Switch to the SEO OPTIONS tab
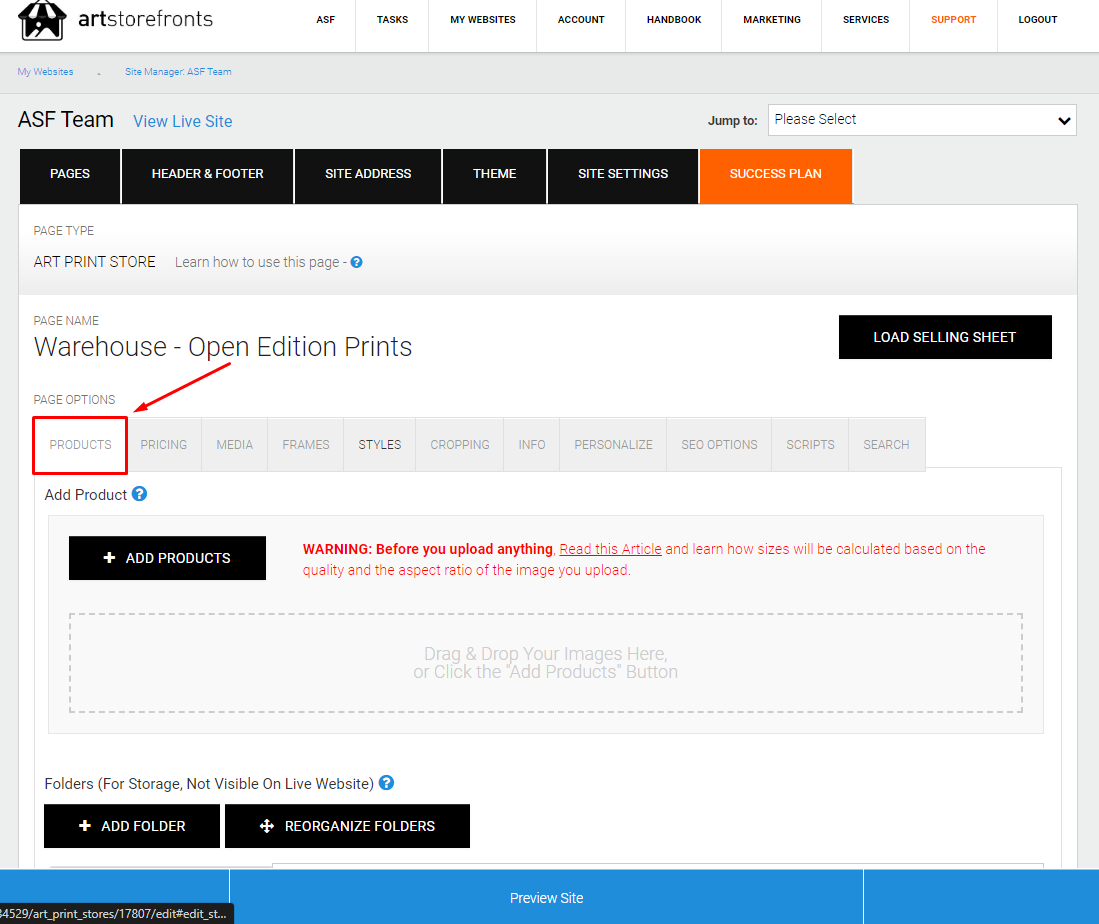 pos(718,444)
